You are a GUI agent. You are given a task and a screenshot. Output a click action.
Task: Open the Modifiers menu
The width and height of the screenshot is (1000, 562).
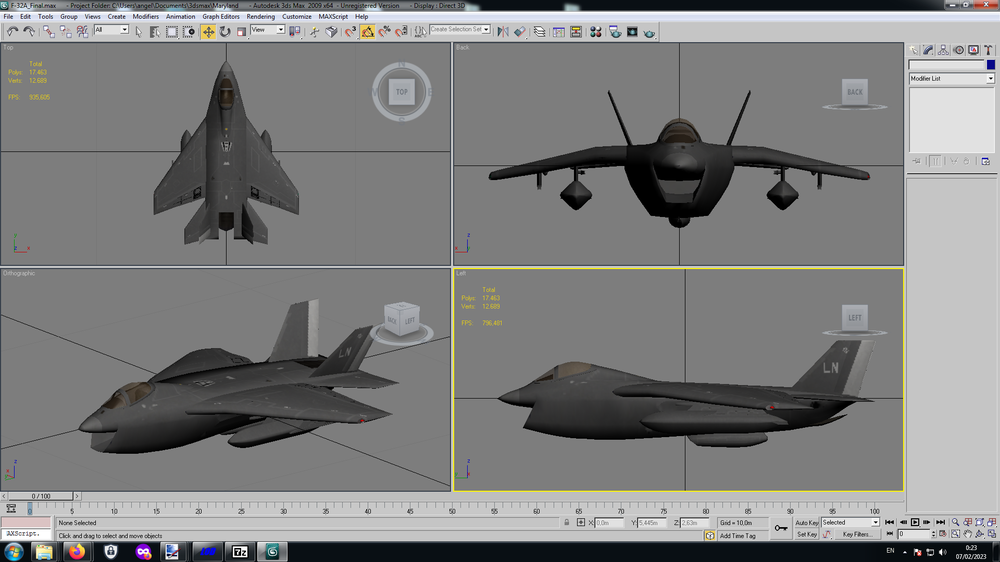(145, 17)
